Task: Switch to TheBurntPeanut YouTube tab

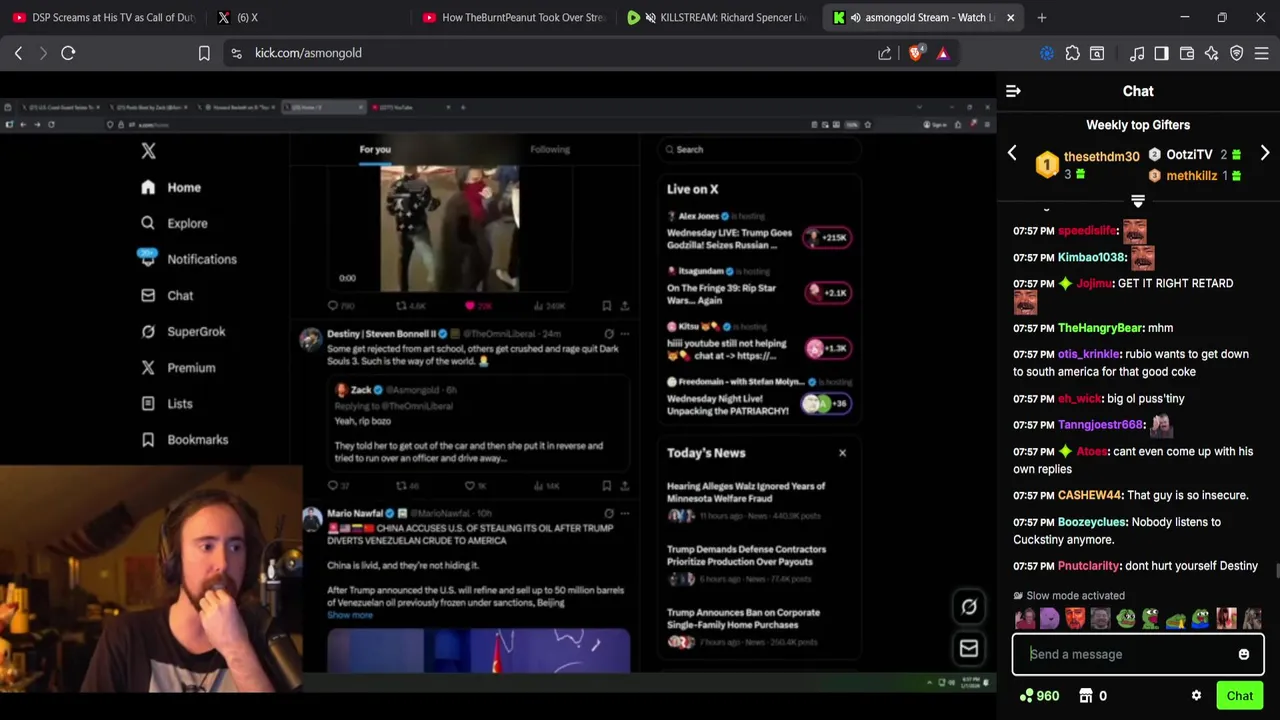Action: coord(512,17)
